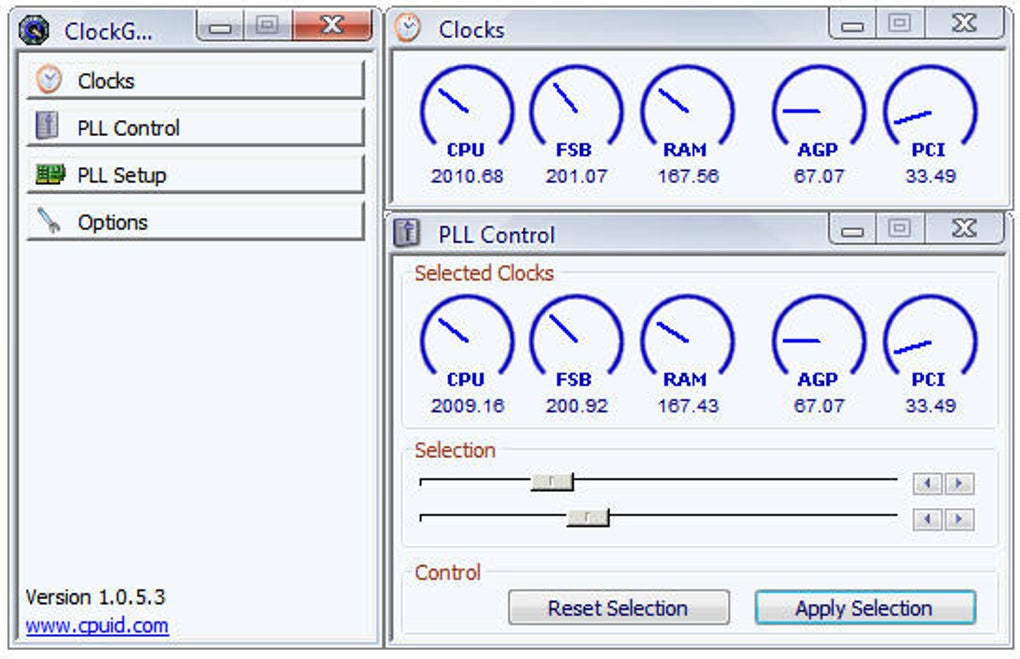Viewport: 1020px width, 659px height.
Task: Click the Clocks window title bar icon
Action: [409, 28]
